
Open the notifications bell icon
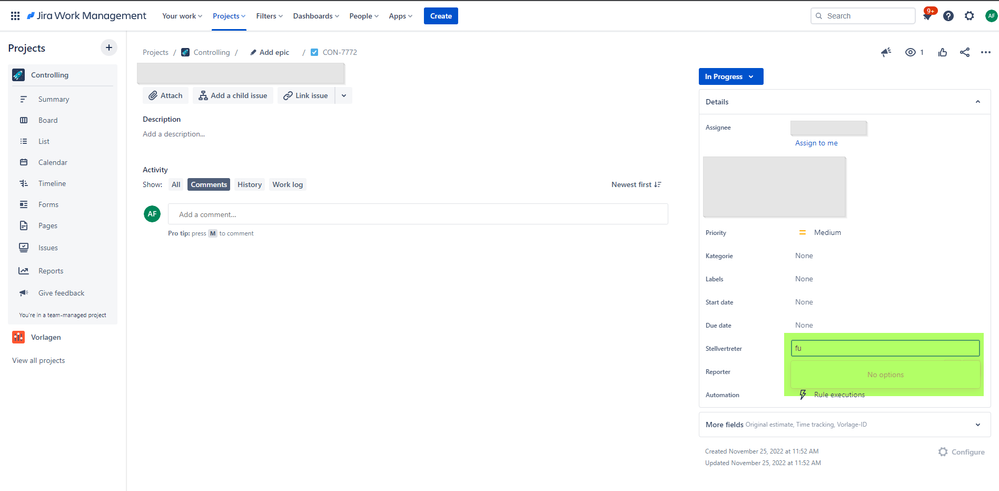coord(928,16)
